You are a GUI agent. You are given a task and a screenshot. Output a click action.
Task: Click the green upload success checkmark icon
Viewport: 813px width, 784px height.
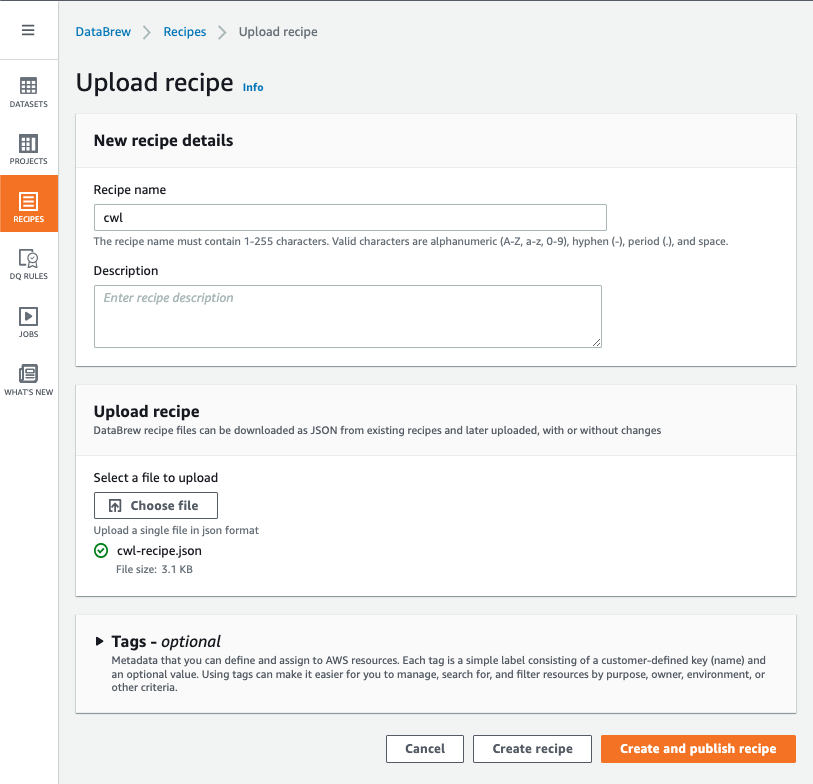[x=101, y=551]
